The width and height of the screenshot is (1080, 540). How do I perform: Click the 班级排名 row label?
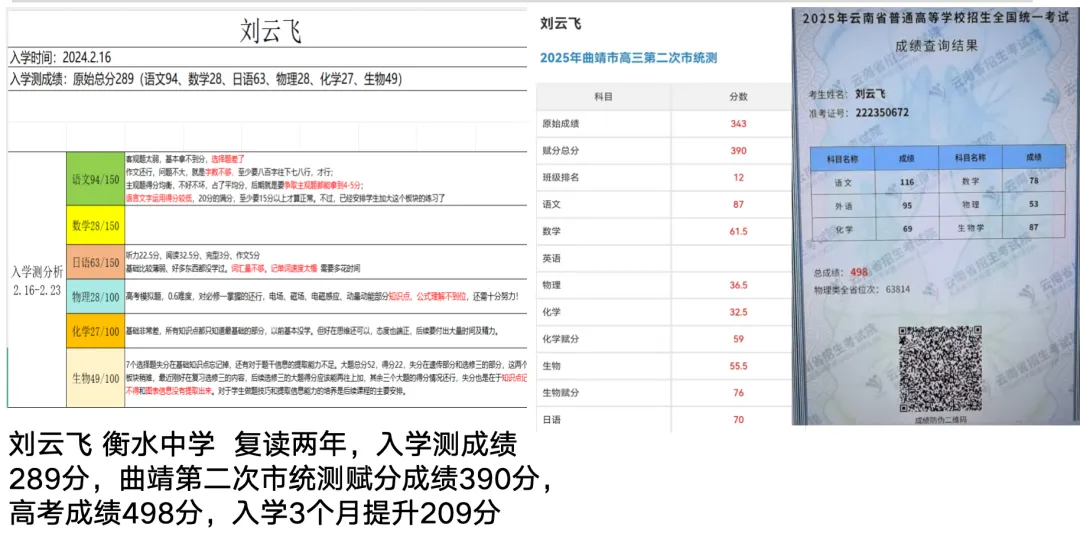click(x=561, y=178)
